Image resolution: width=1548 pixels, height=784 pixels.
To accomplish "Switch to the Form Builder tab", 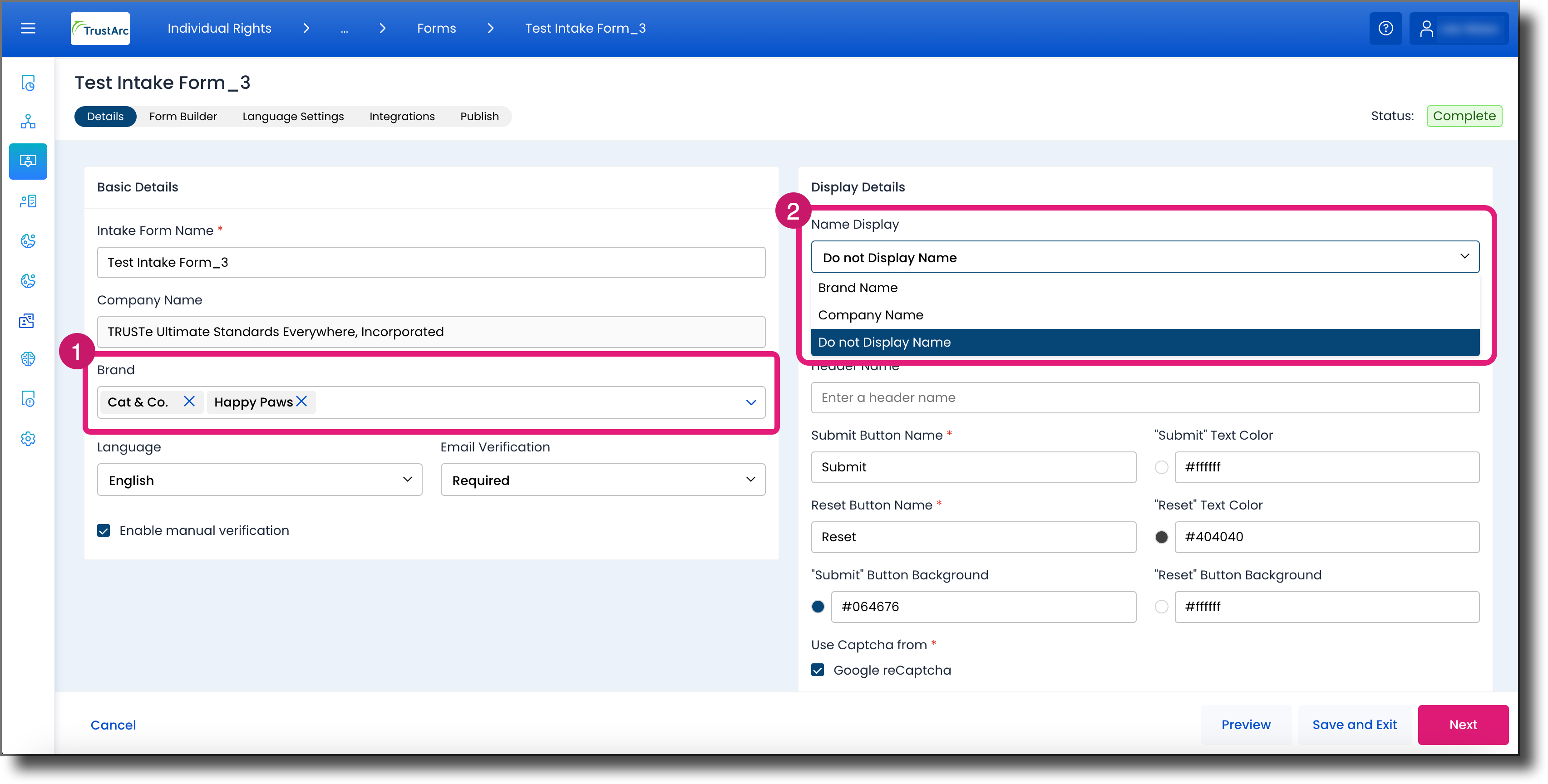I will point(182,117).
